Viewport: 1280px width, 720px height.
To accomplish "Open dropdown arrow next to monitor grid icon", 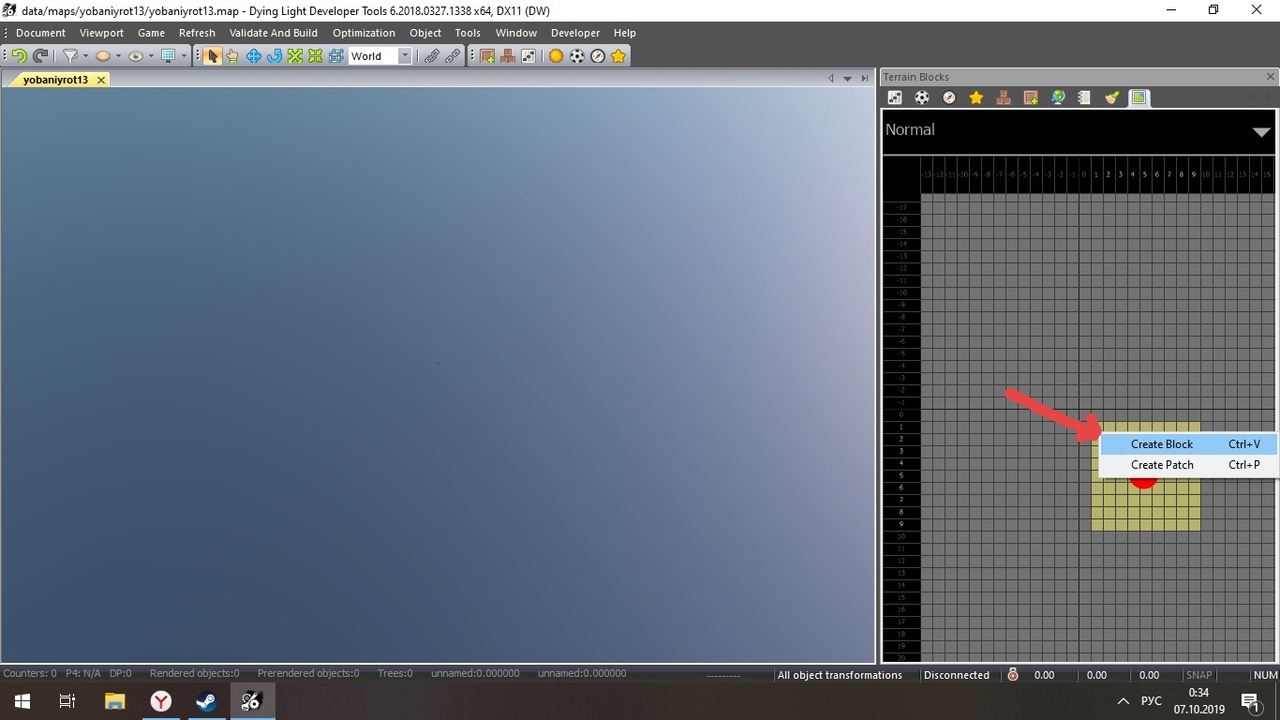I will coord(184,57).
